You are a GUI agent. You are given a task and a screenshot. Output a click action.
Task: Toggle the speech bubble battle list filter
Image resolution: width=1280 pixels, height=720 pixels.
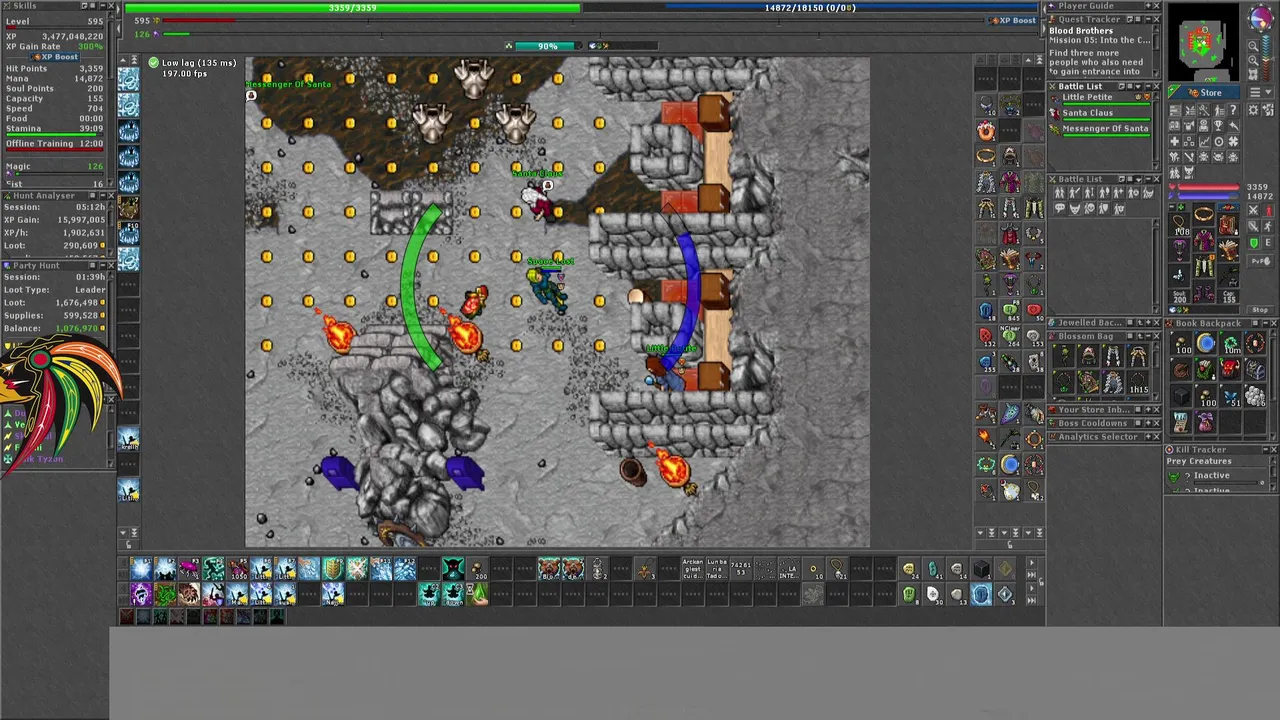pos(1059,208)
